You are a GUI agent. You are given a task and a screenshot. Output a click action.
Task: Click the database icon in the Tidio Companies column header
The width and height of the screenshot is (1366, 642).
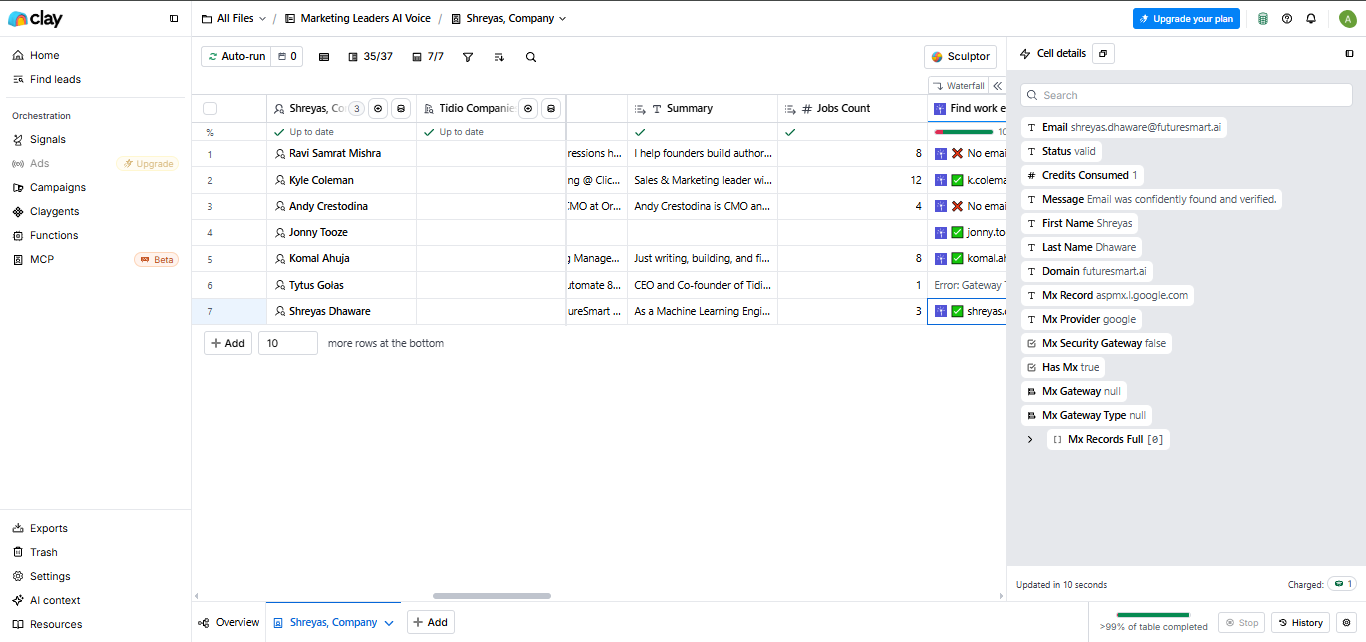(550, 108)
